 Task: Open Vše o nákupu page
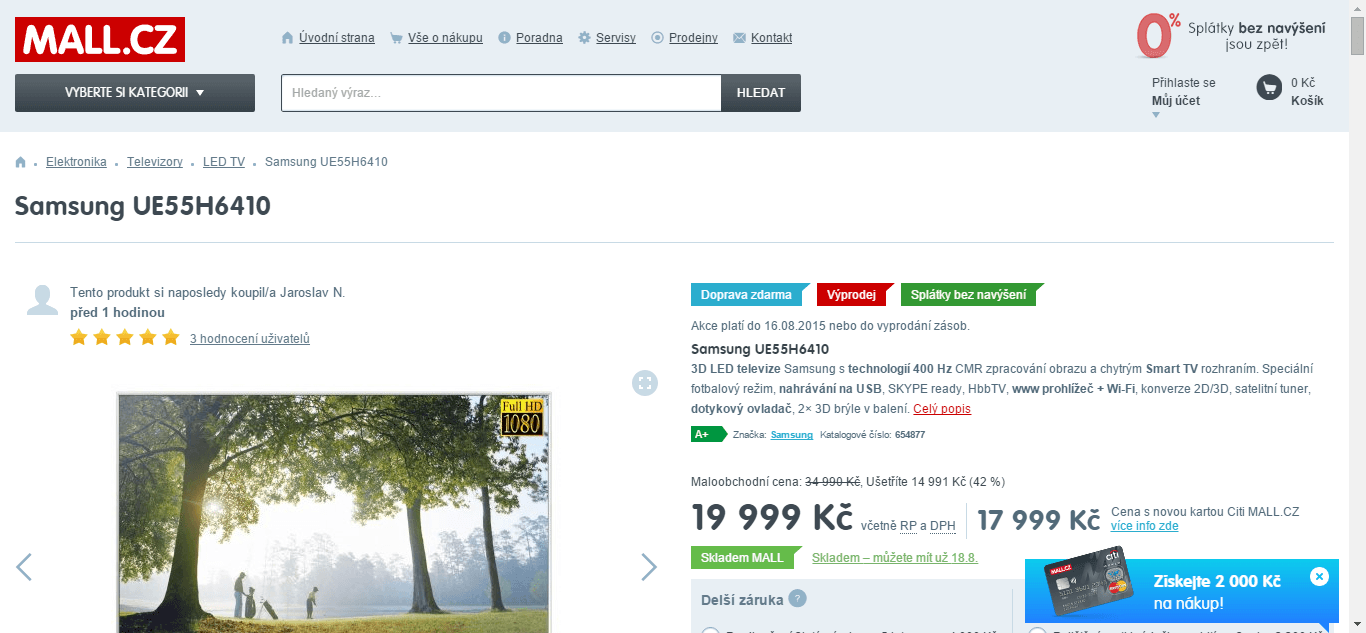pos(445,38)
